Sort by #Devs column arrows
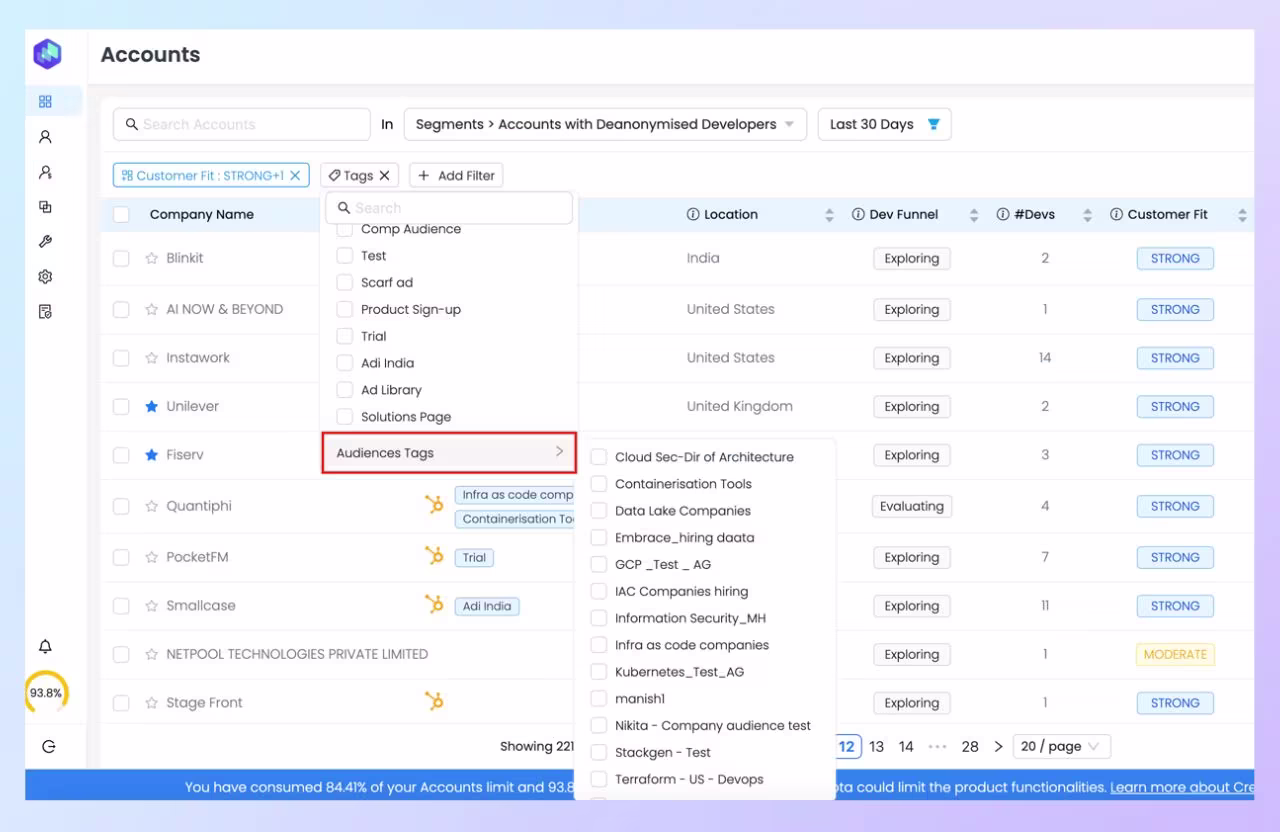This screenshot has height=832, width=1280. (x=1088, y=215)
